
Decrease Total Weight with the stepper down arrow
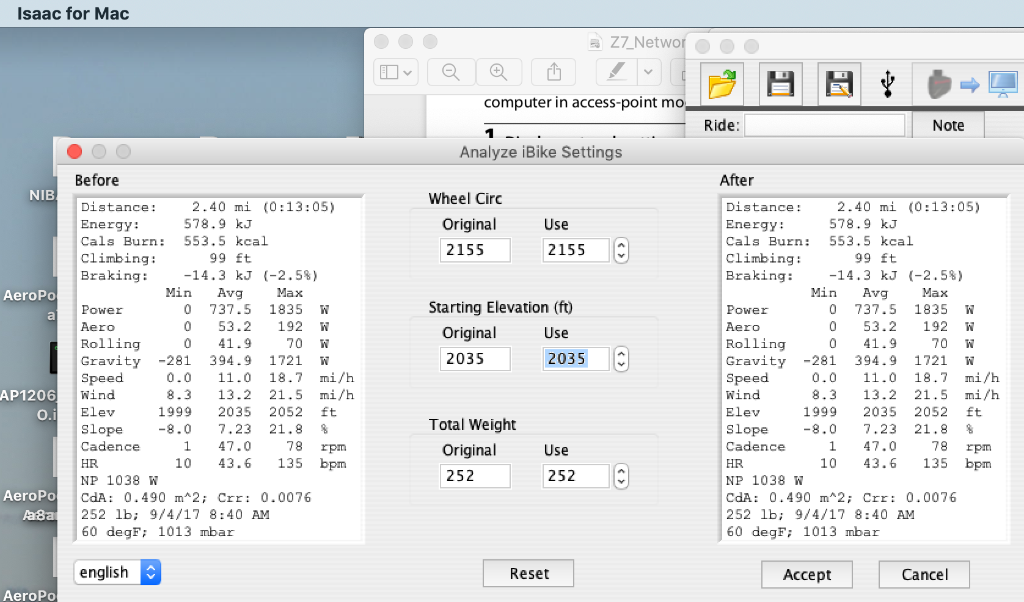[621, 481]
